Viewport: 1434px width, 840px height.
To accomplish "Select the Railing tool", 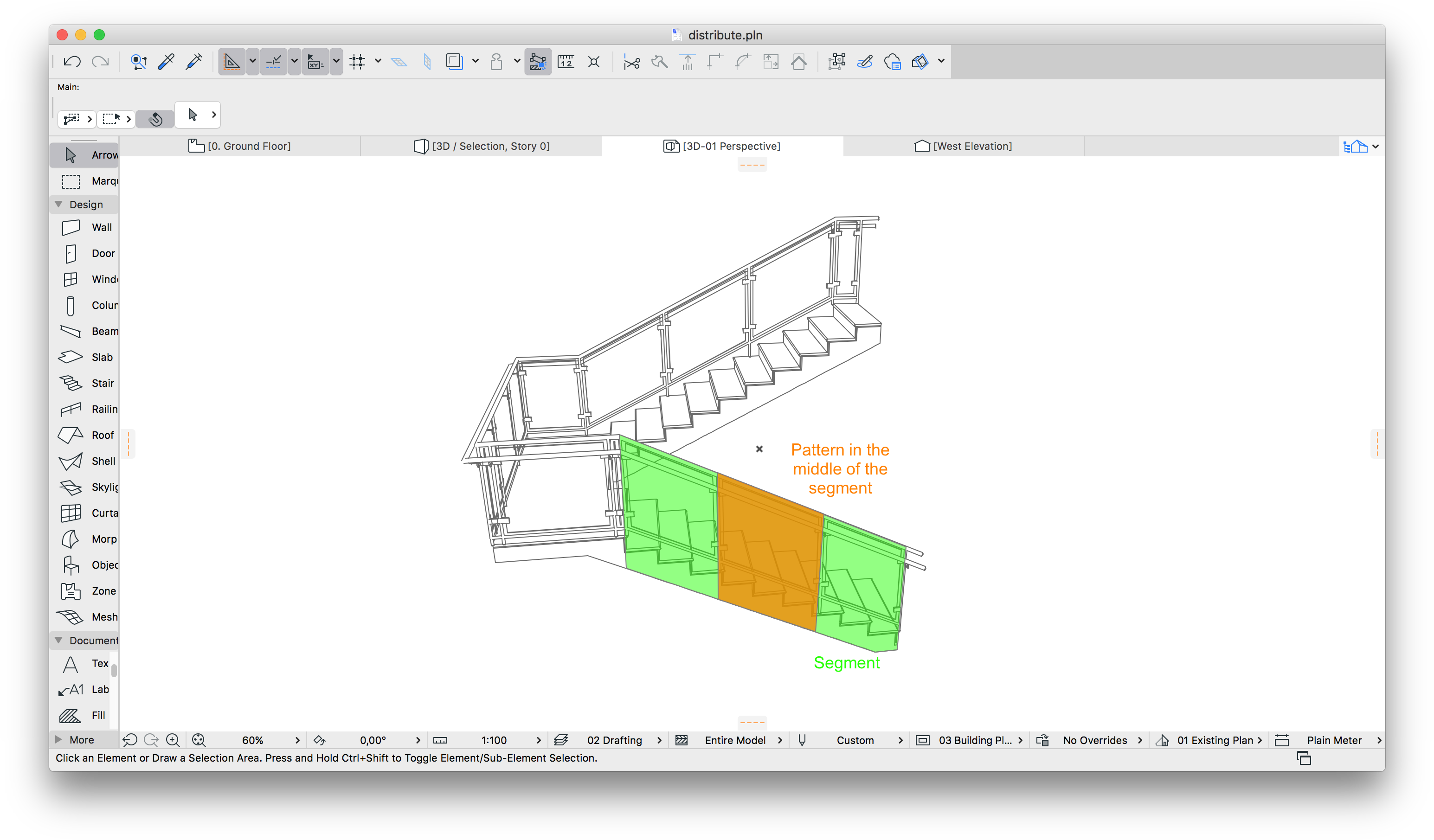I will click(84, 409).
